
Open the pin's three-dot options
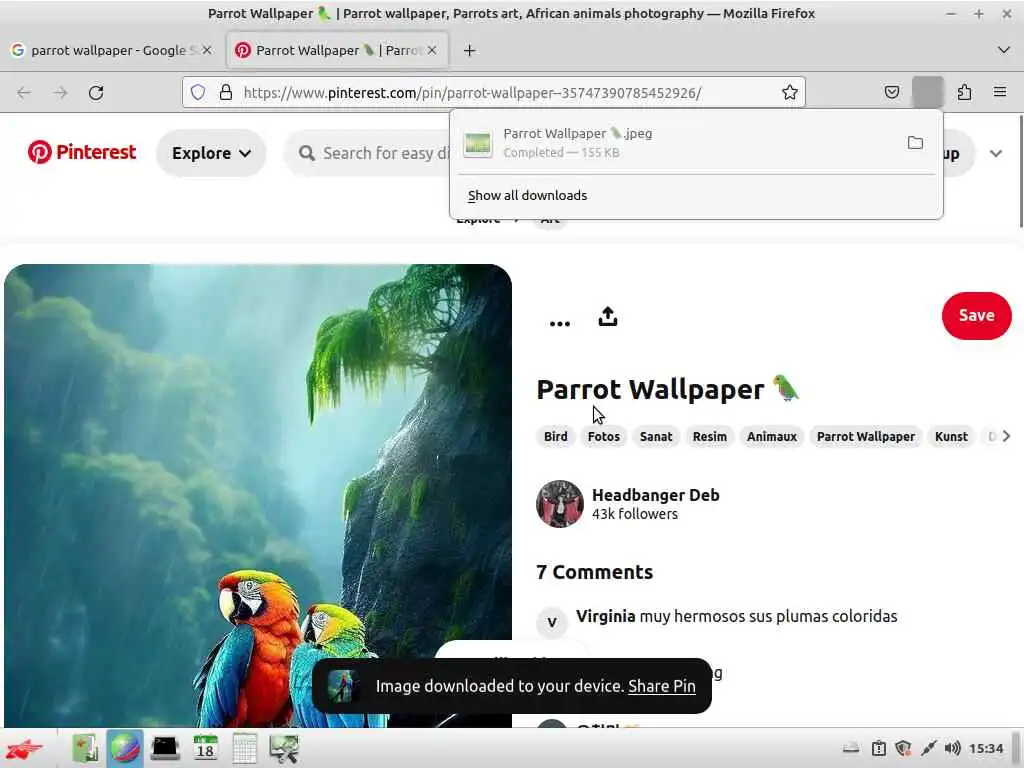tap(560, 322)
